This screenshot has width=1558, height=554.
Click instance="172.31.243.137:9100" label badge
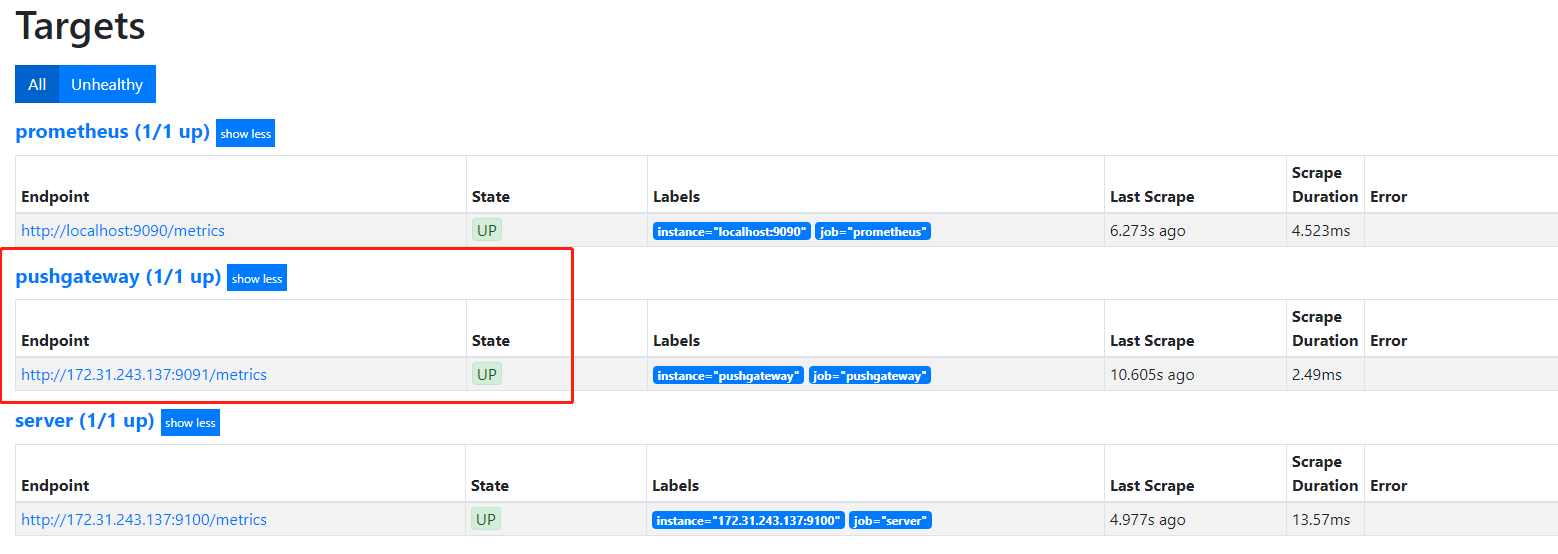[749, 520]
